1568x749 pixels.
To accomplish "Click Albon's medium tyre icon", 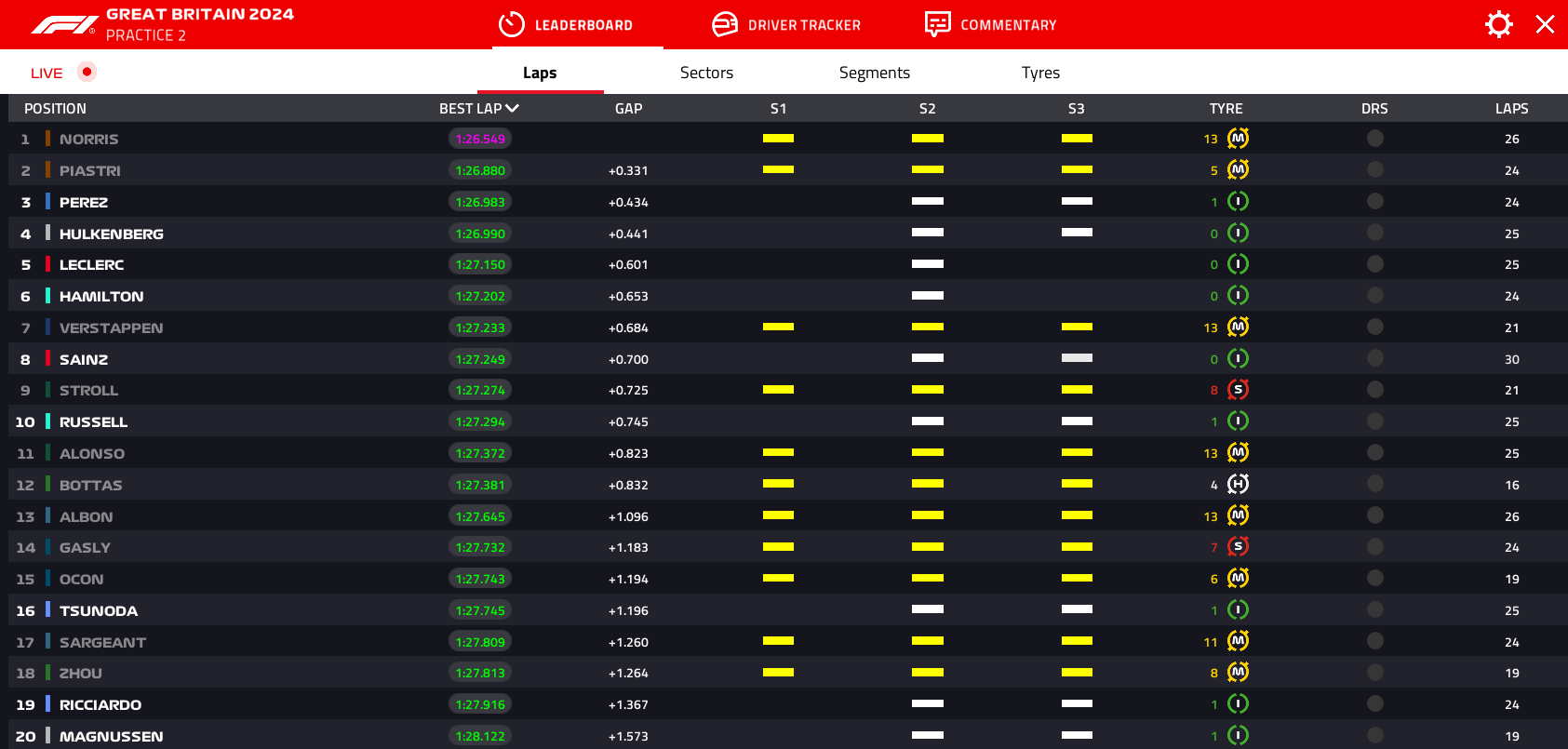I will 1238,515.
